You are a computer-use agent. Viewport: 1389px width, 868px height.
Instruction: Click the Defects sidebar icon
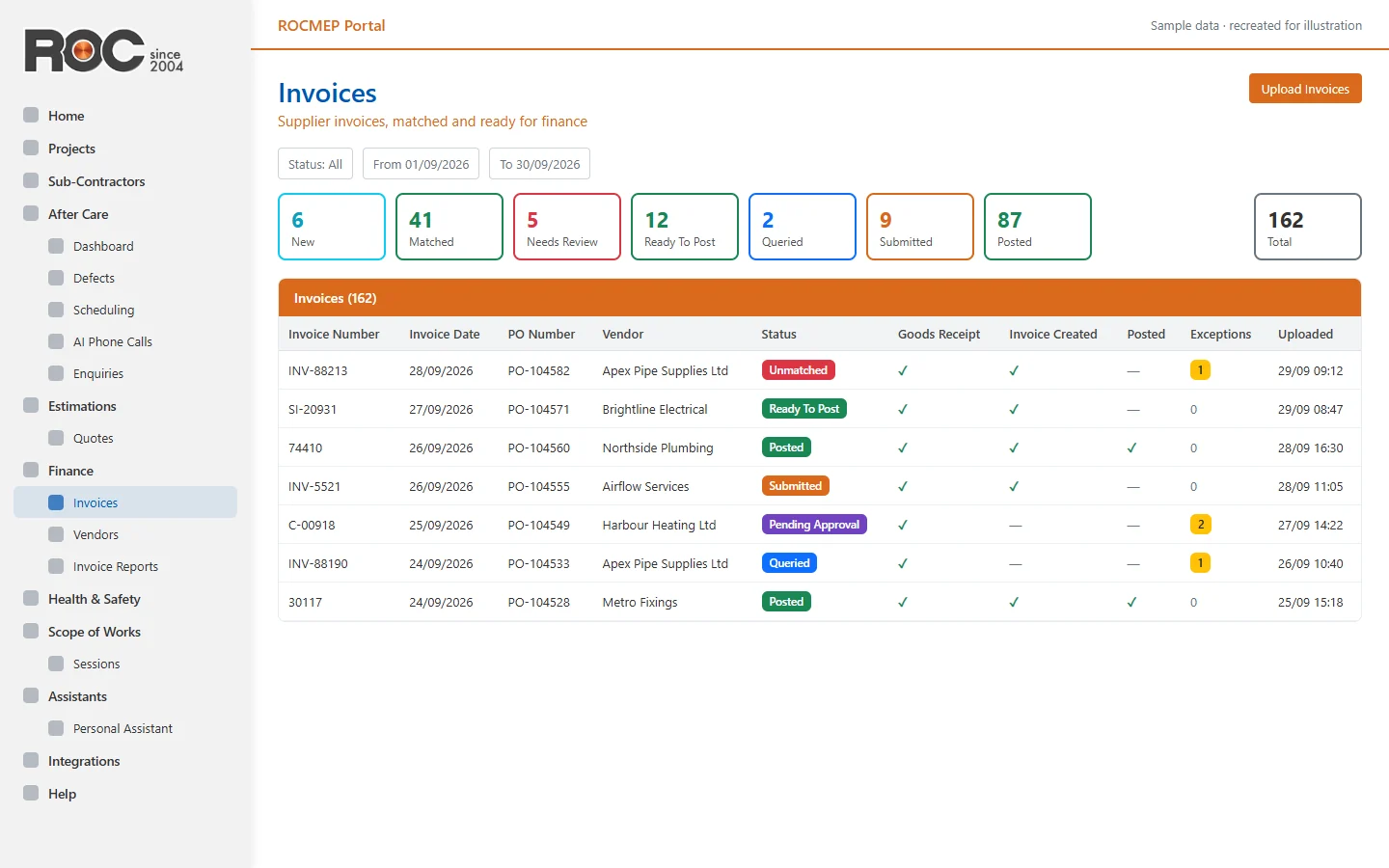[56, 278]
